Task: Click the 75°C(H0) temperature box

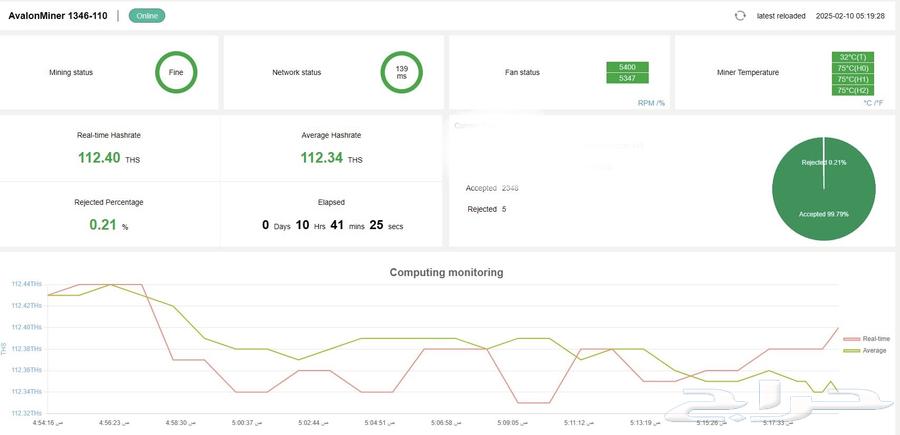Action: (x=852, y=68)
